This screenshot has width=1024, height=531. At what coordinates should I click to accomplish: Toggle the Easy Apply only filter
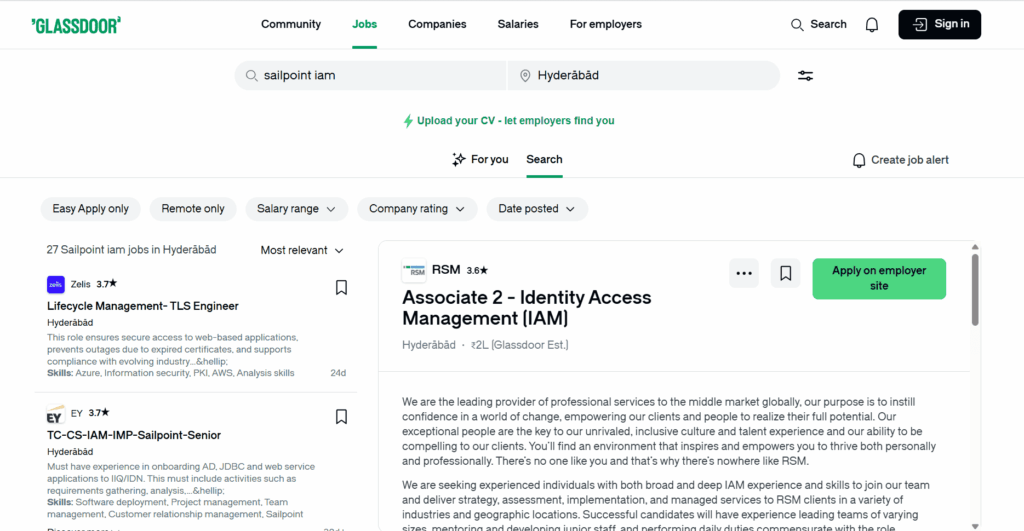coord(91,209)
